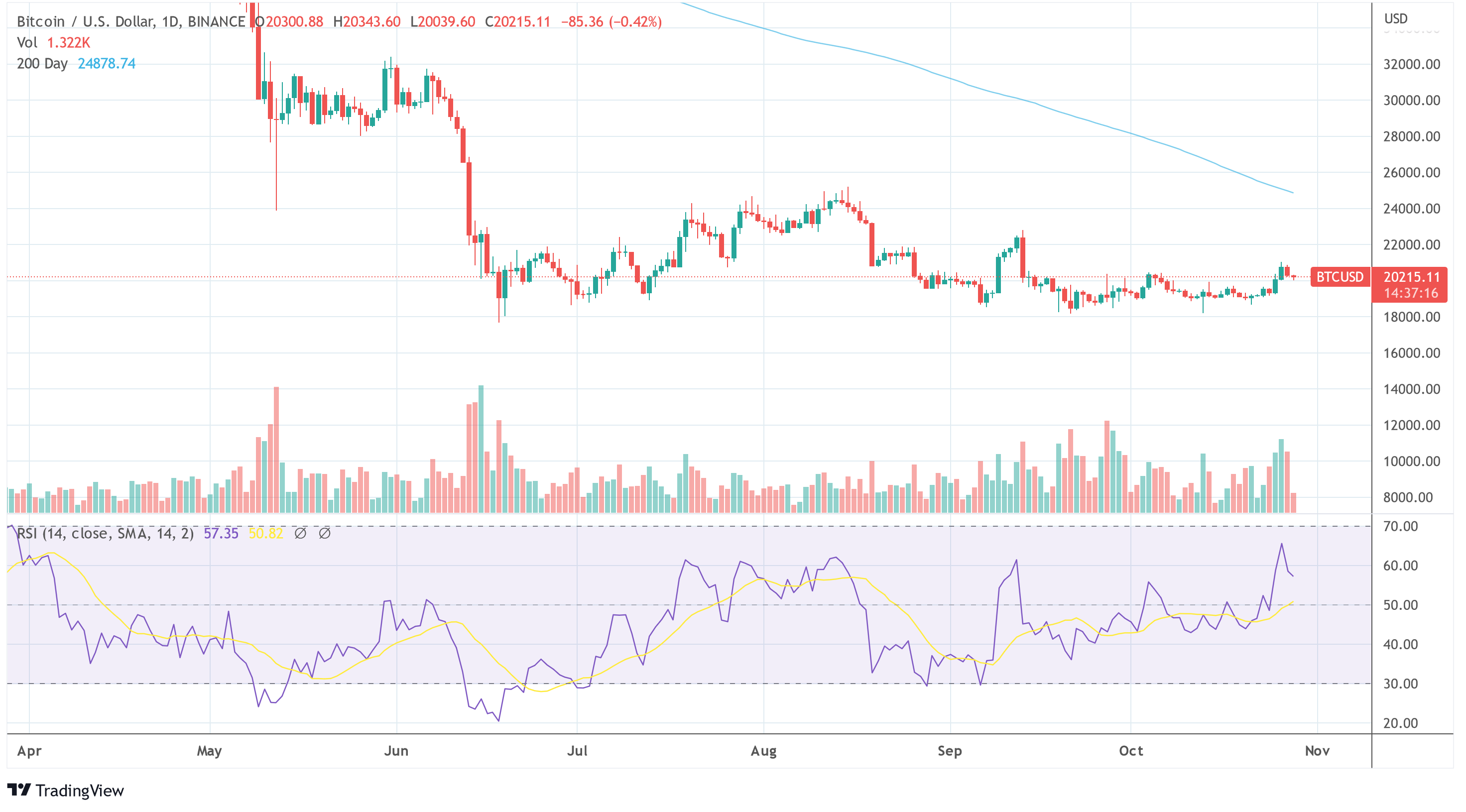Image resolution: width=1466 pixels, height=812 pixels.
Task: Click the RSI (14, close, SMA, 14, 2) label
Action: (105, 533)
